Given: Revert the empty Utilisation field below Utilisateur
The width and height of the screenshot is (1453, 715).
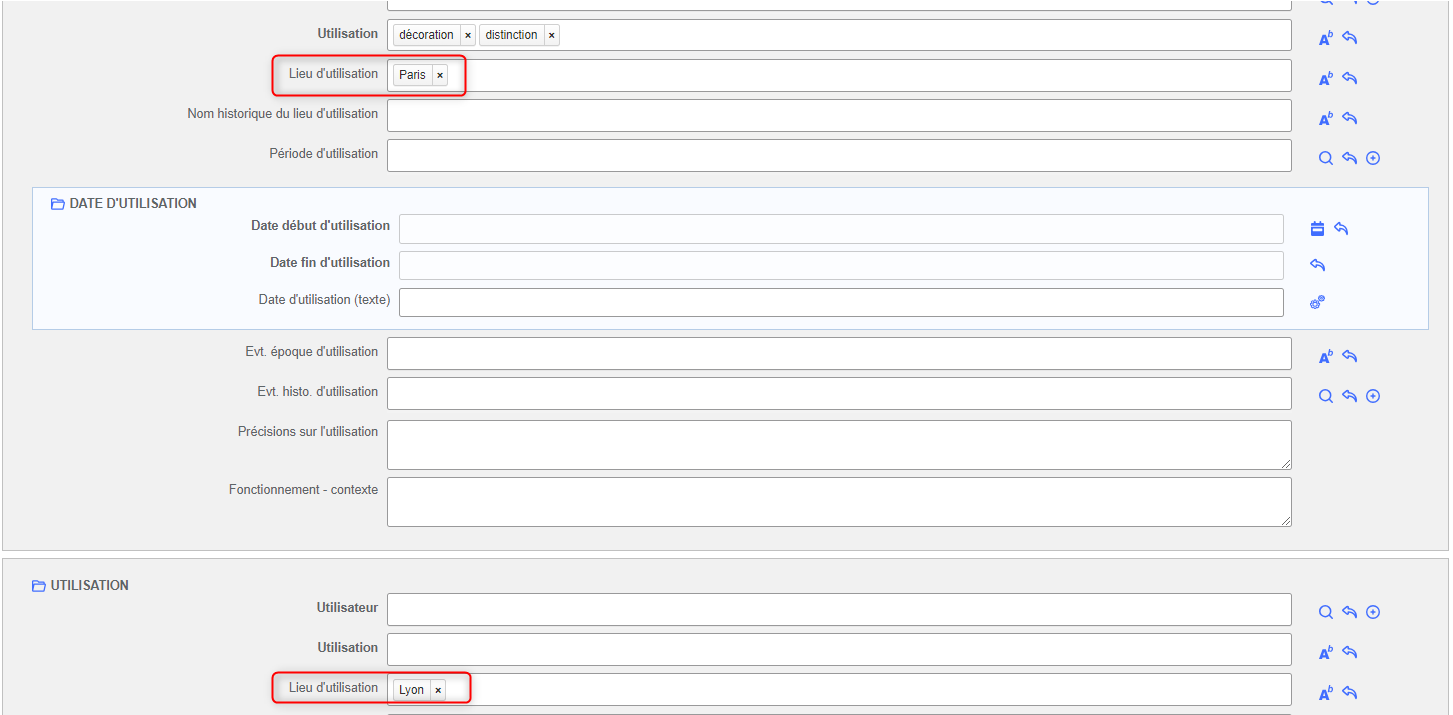Looking at the screenshot, I should (1349, 652).
